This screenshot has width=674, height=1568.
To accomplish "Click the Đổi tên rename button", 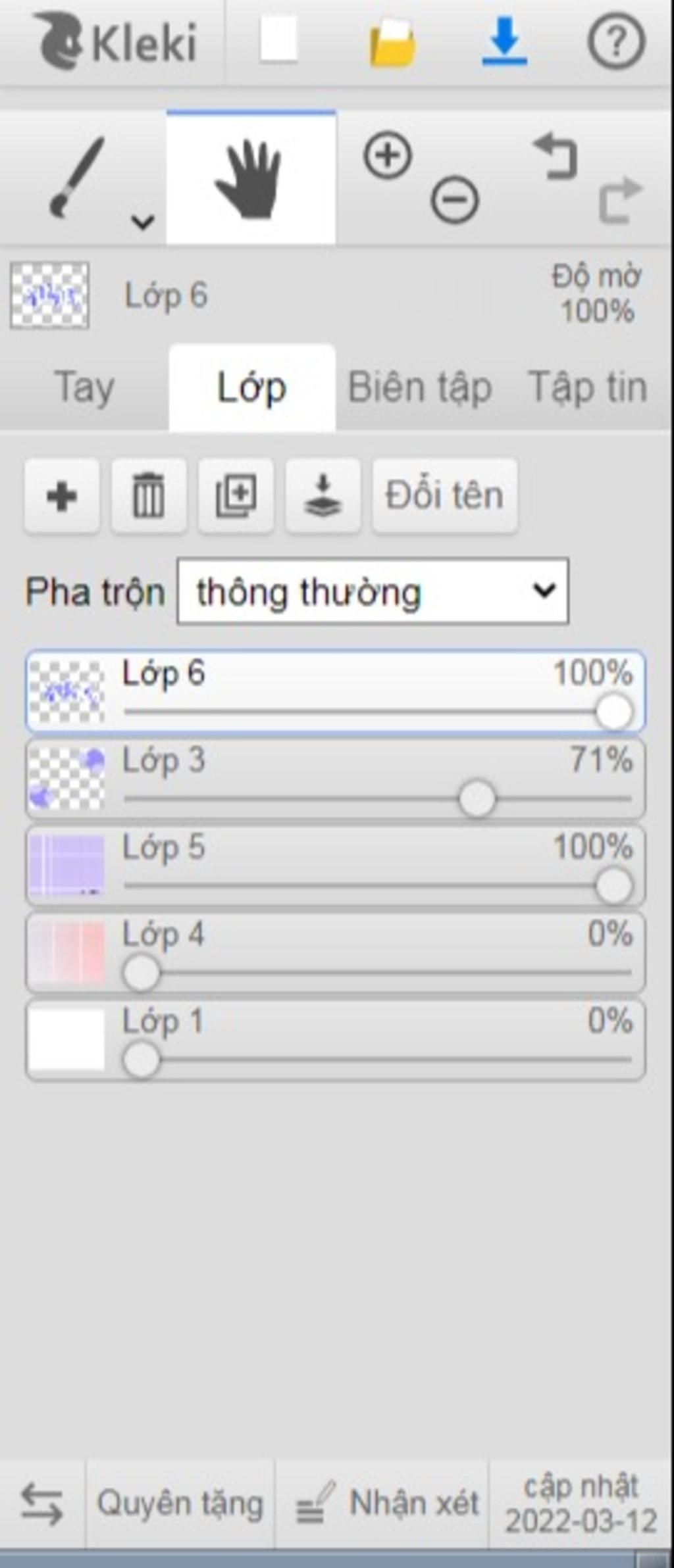I will [x=445, y=495].
